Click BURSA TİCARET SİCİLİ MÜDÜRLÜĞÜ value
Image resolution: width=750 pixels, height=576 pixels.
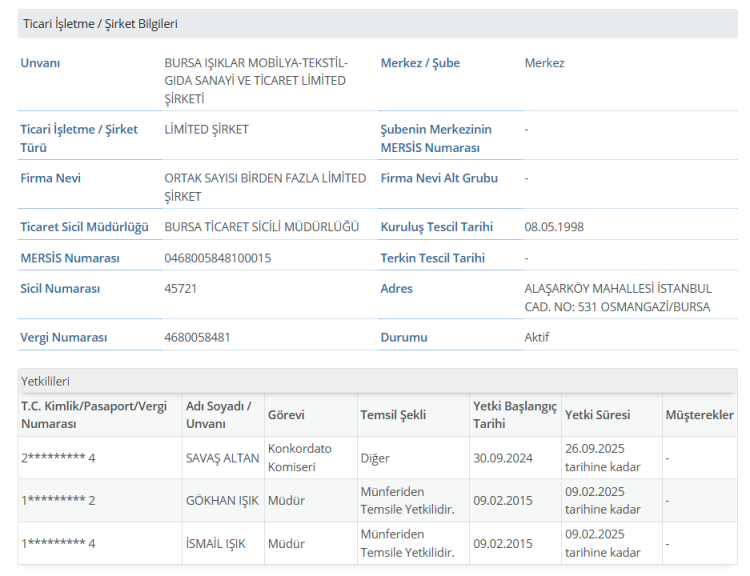click(x=261, y=227)
